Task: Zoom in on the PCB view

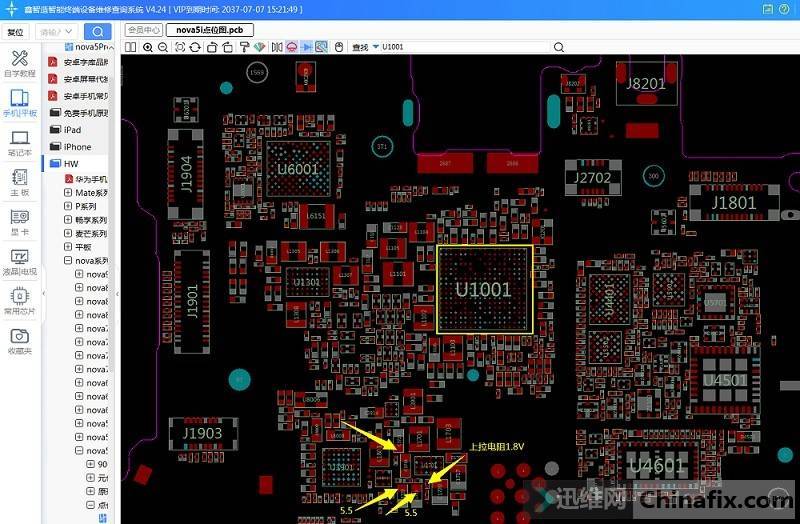Action: [148, 47]
